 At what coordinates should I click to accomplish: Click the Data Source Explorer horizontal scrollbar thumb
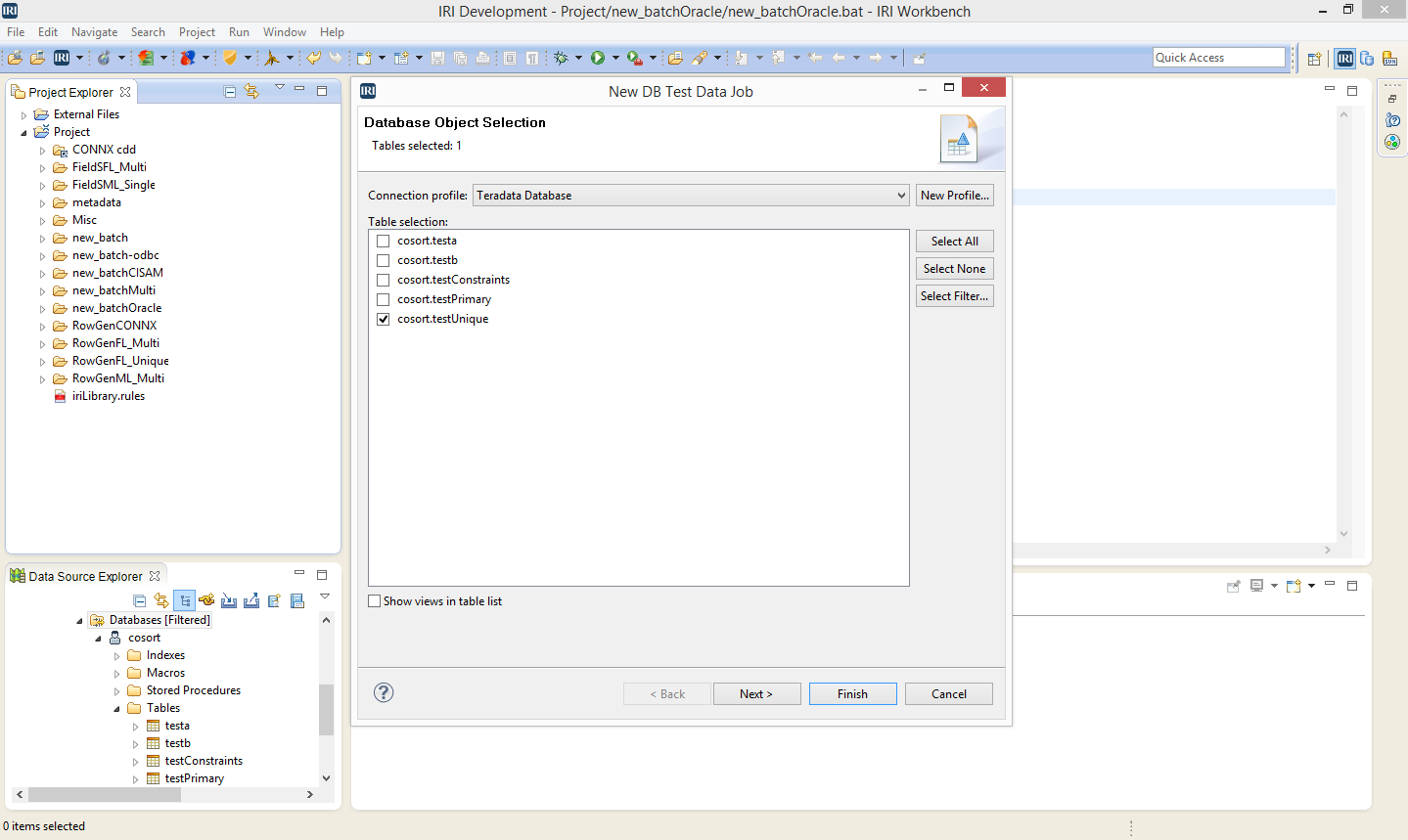click(x=104, y=794)
